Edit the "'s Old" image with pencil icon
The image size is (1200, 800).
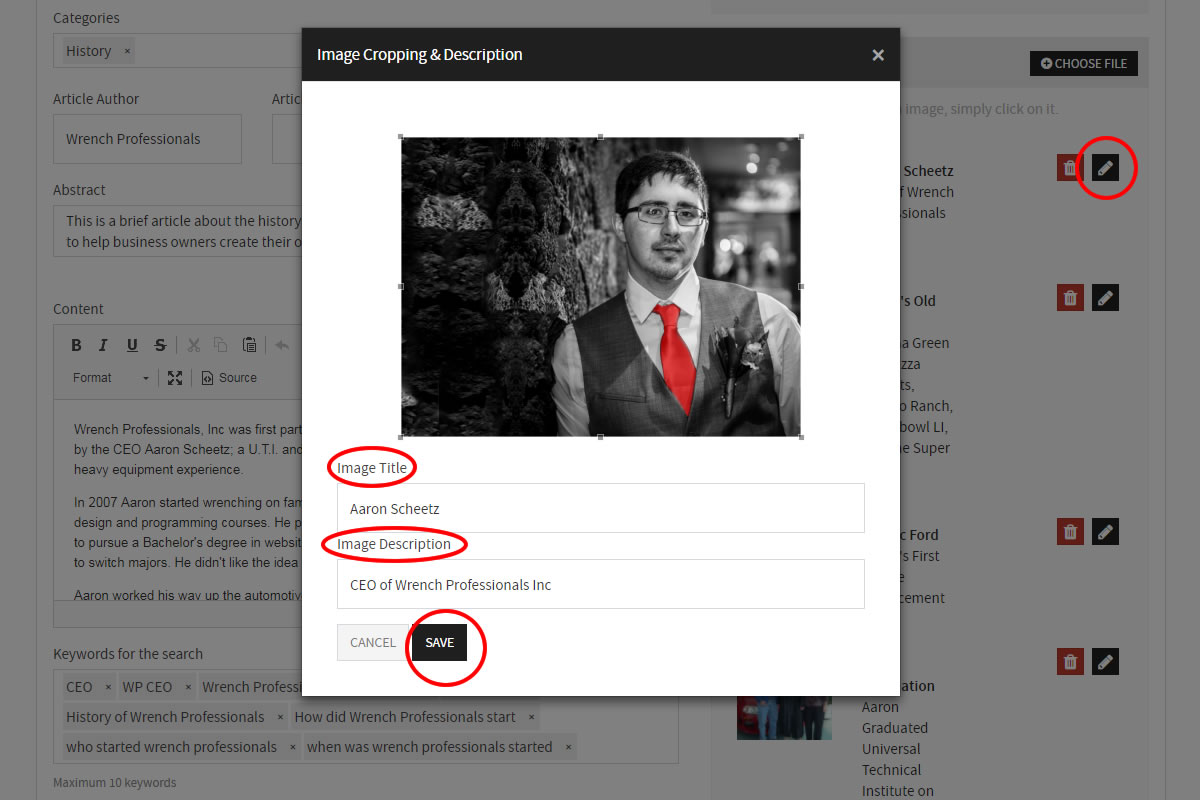coord(1105,297)
